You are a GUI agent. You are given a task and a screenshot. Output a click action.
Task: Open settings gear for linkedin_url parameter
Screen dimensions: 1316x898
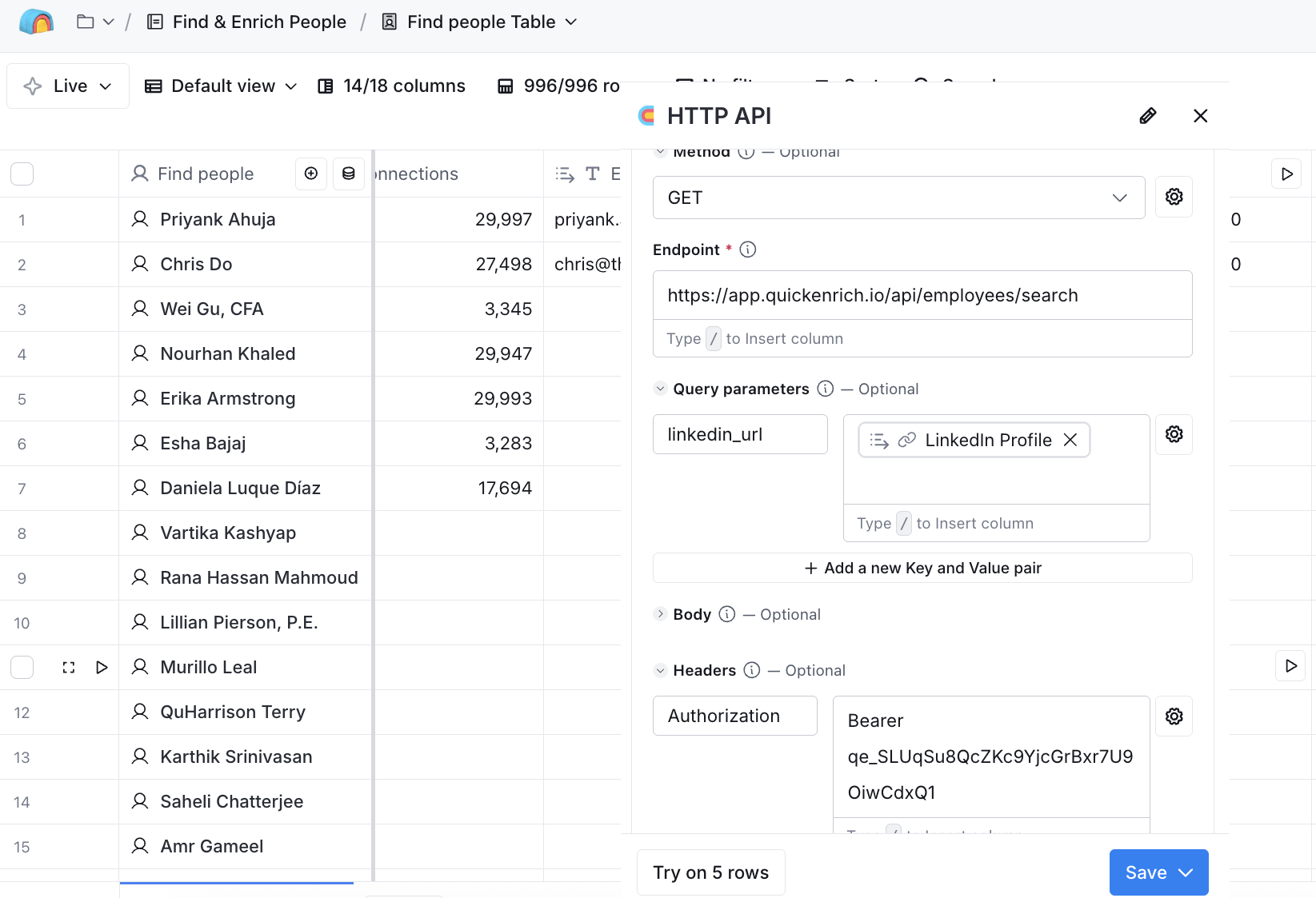click(x=1174, y=434)
